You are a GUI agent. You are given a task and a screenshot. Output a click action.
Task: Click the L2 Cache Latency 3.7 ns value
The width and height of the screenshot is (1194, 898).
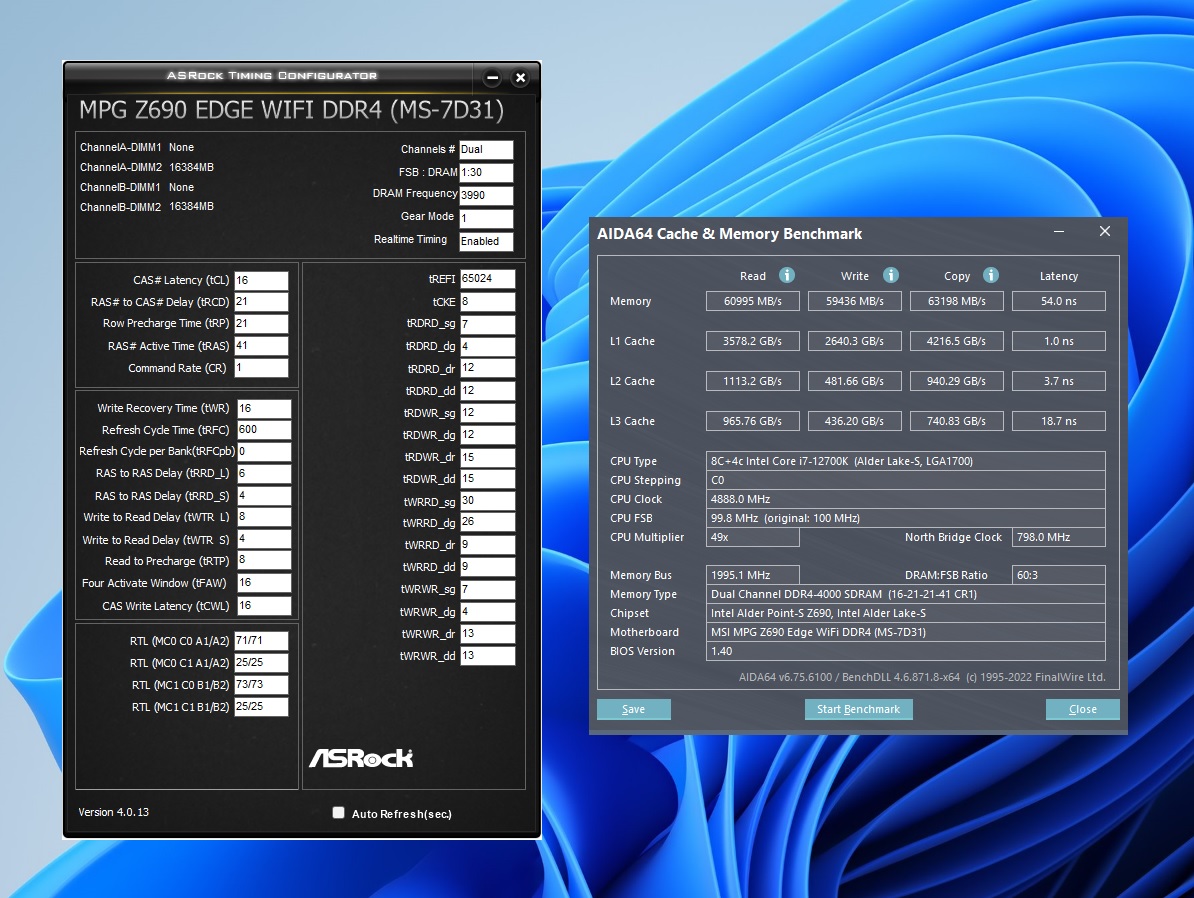(1058, 381)
